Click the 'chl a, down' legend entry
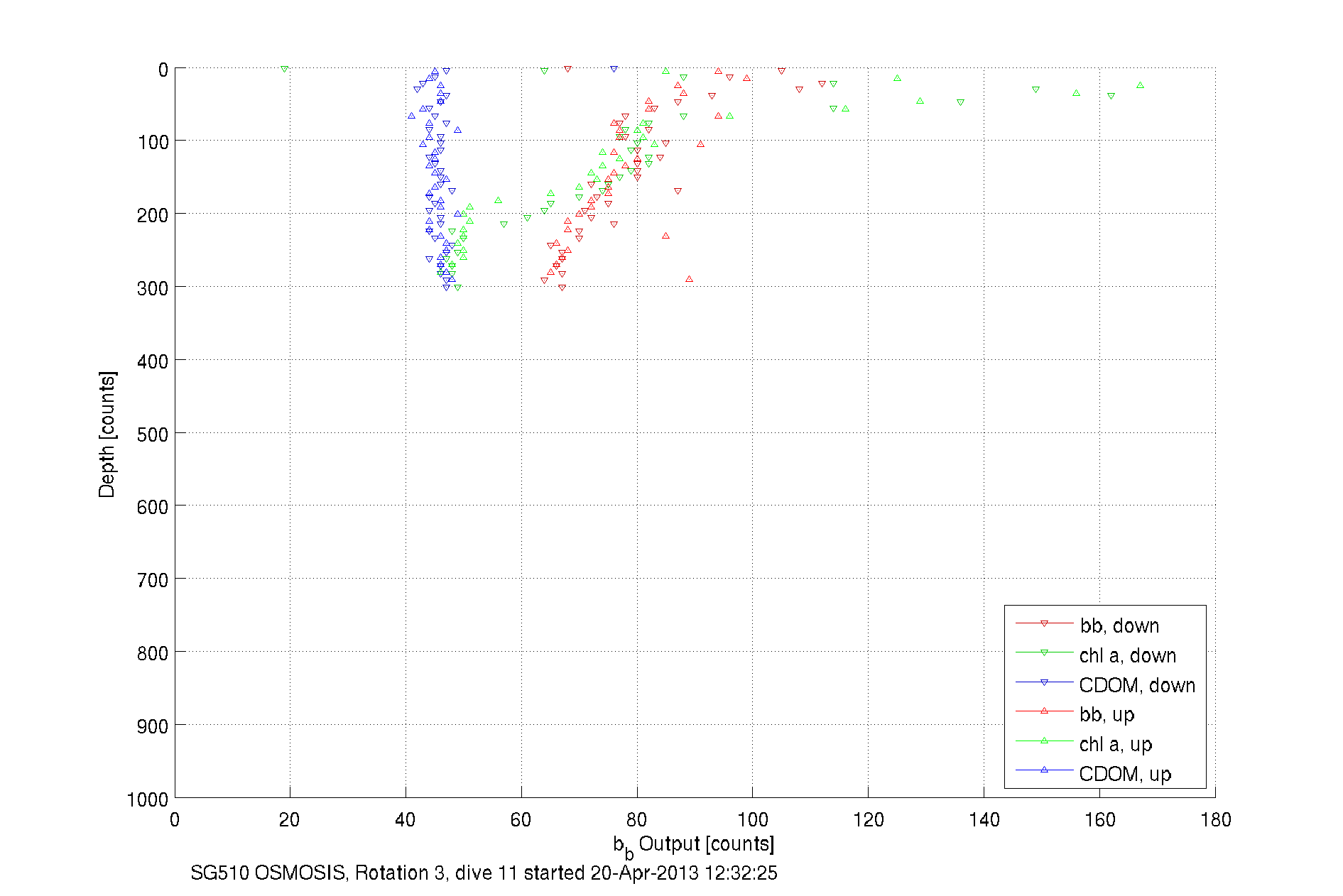 click(1128, 655)
